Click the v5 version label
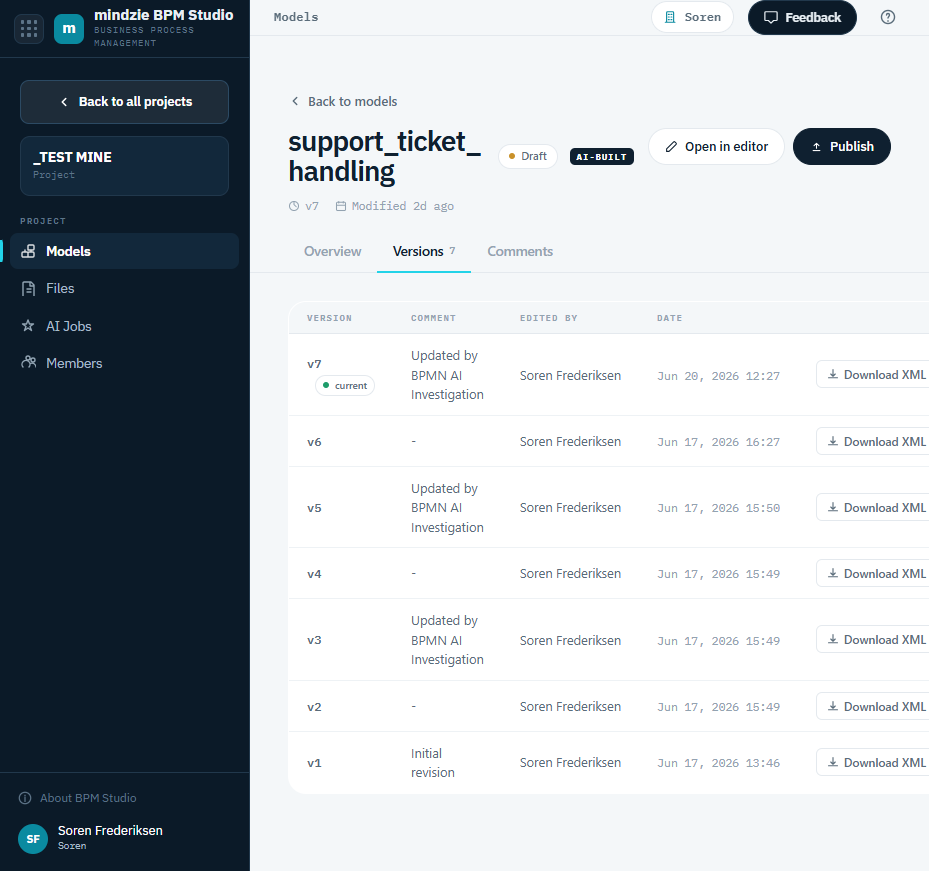929x871 pixels. [314, 508]
